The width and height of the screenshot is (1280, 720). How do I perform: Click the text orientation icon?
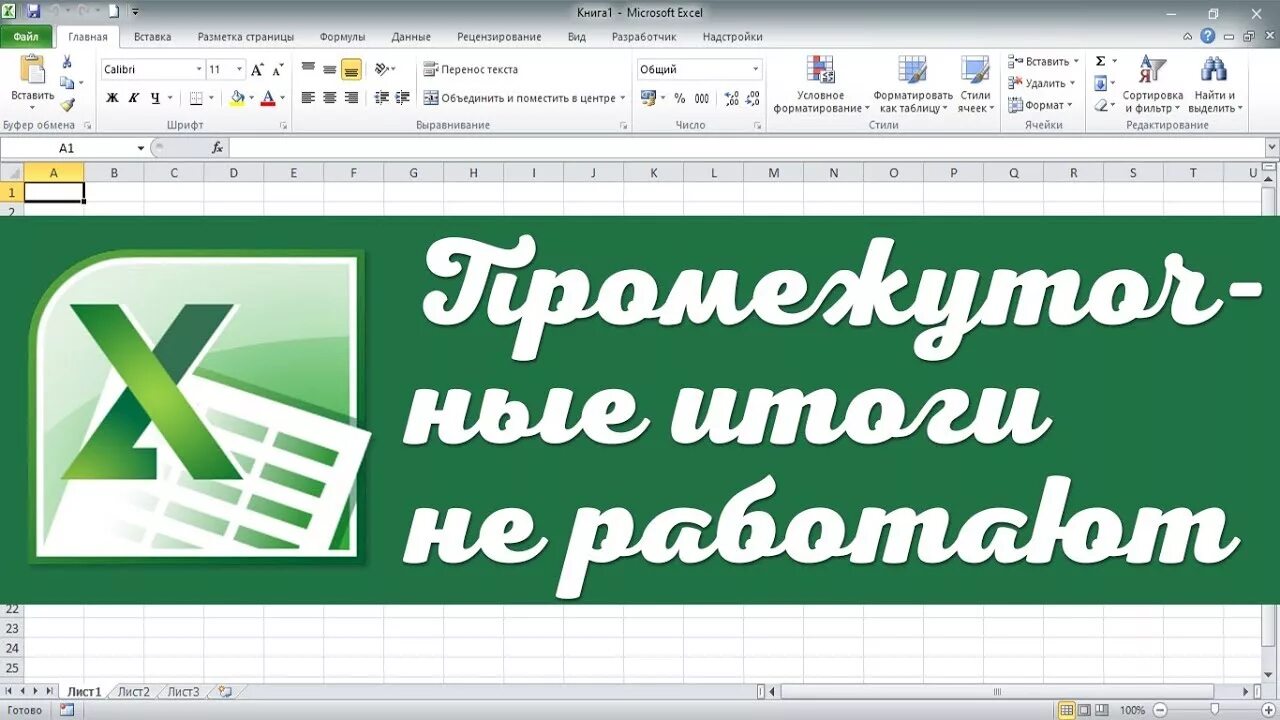pos(381,69)
